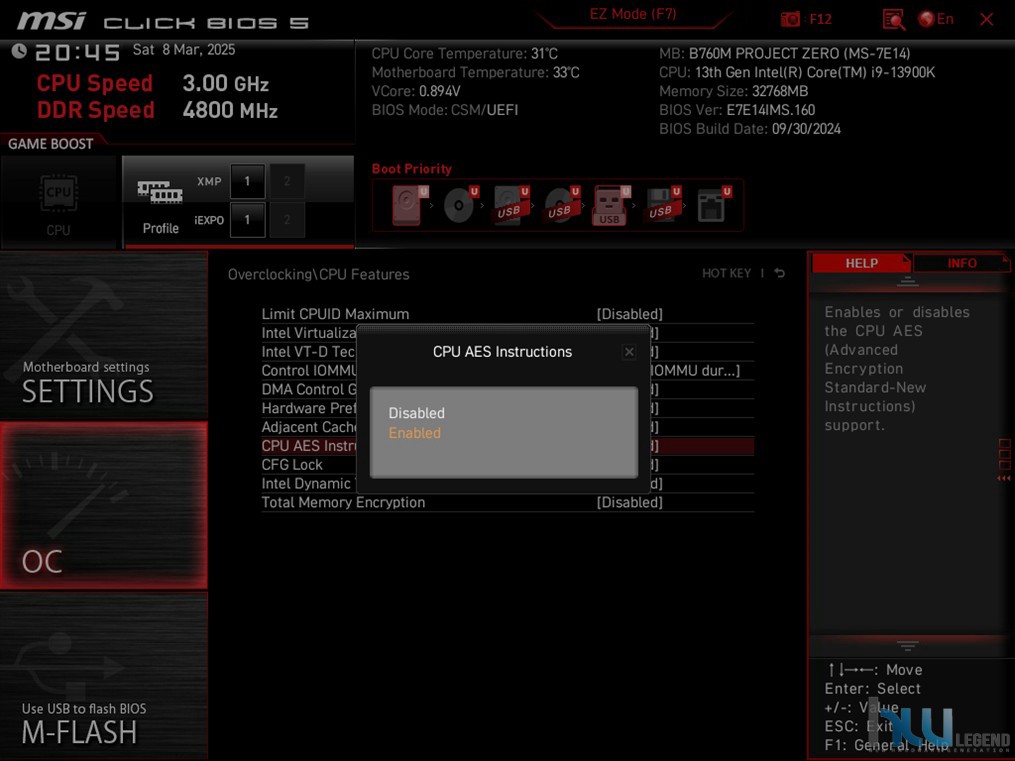Open the OC overclocking section
This screenshot has height=761, width=1015.
[x=104, y=505]
